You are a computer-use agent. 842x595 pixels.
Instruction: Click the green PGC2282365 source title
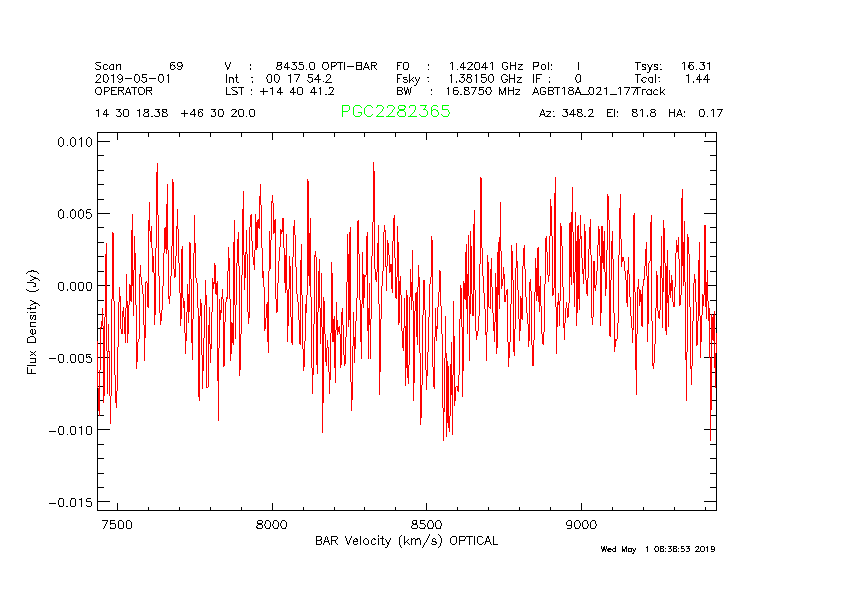click(395, 112)
